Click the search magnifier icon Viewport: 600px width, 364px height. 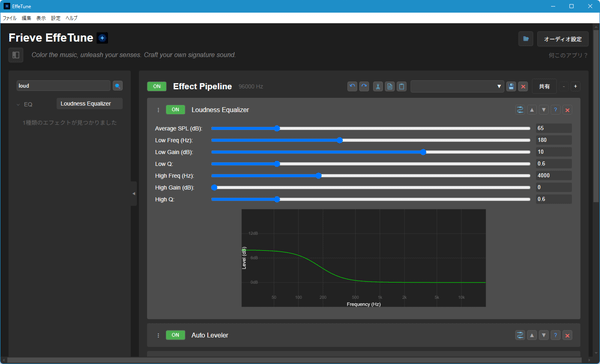click(117, 86)
